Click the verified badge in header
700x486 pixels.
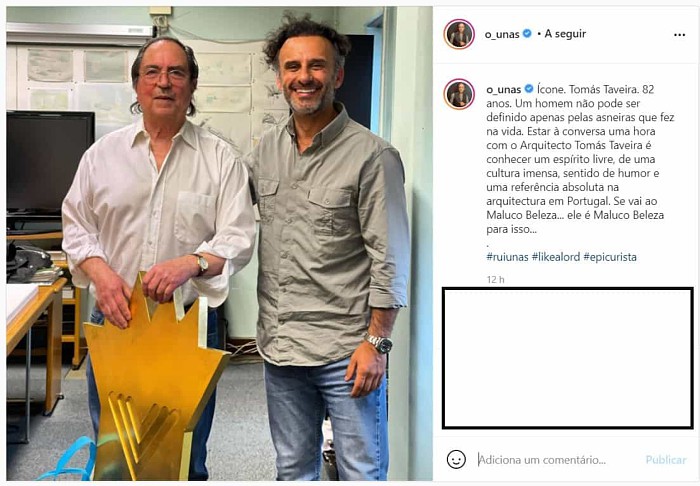(527, 33)
